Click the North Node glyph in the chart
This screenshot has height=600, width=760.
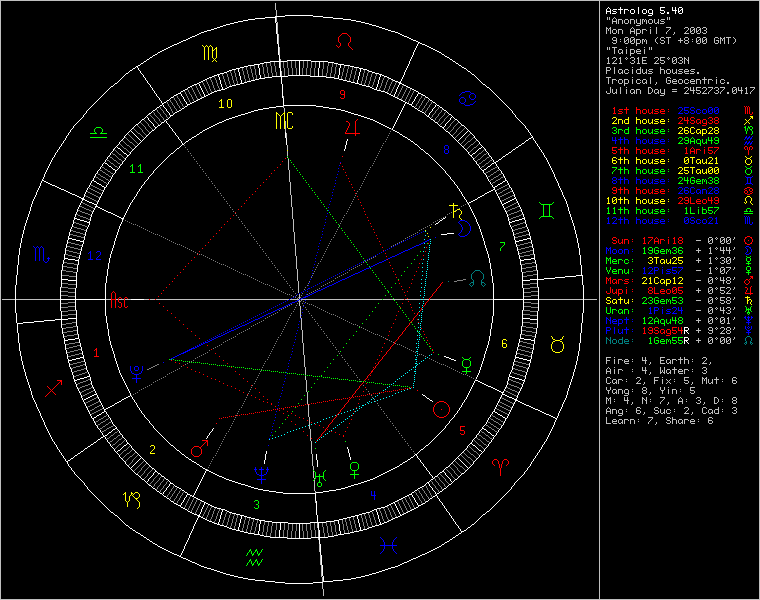pos(477,279)
